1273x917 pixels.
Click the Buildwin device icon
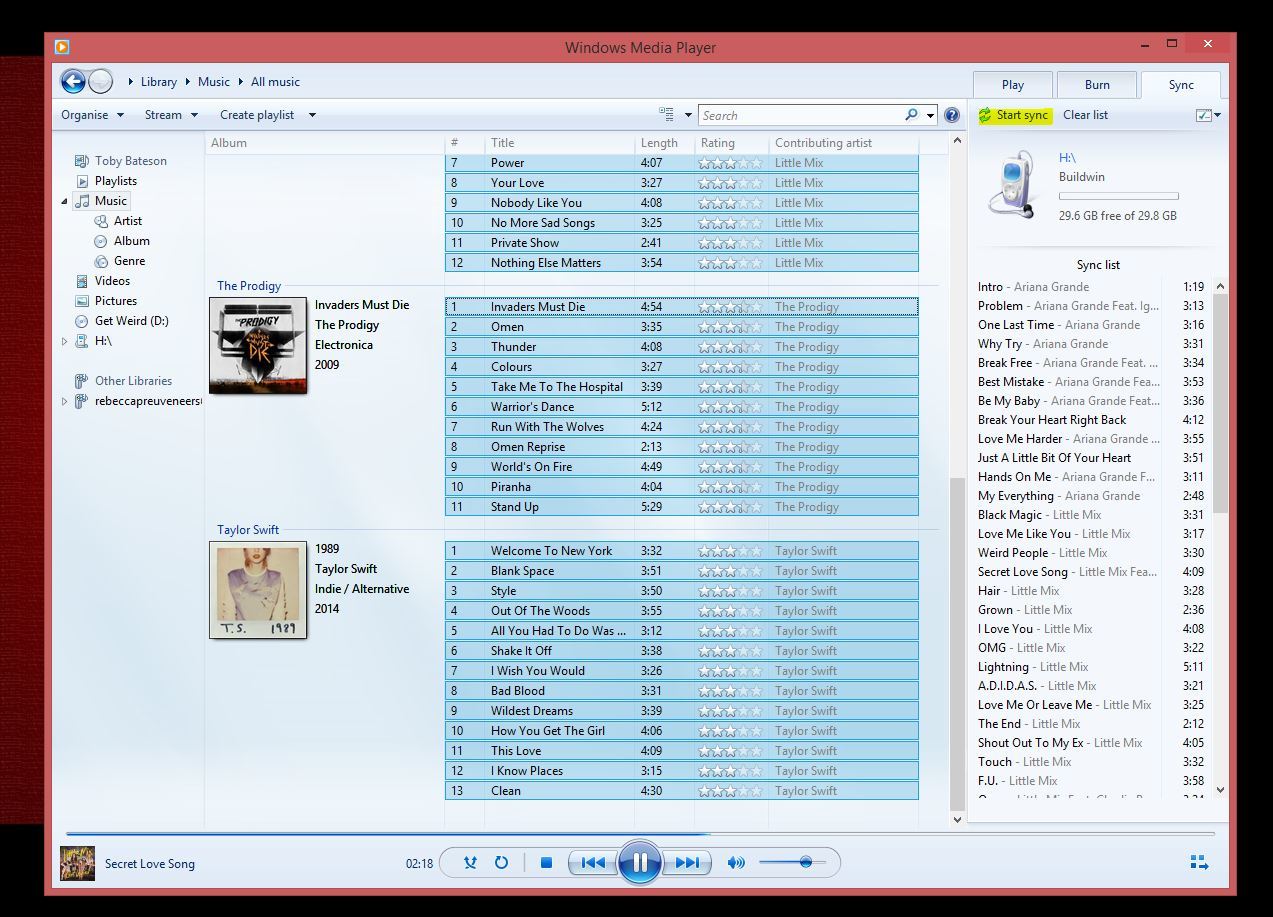coord(1013,185)
